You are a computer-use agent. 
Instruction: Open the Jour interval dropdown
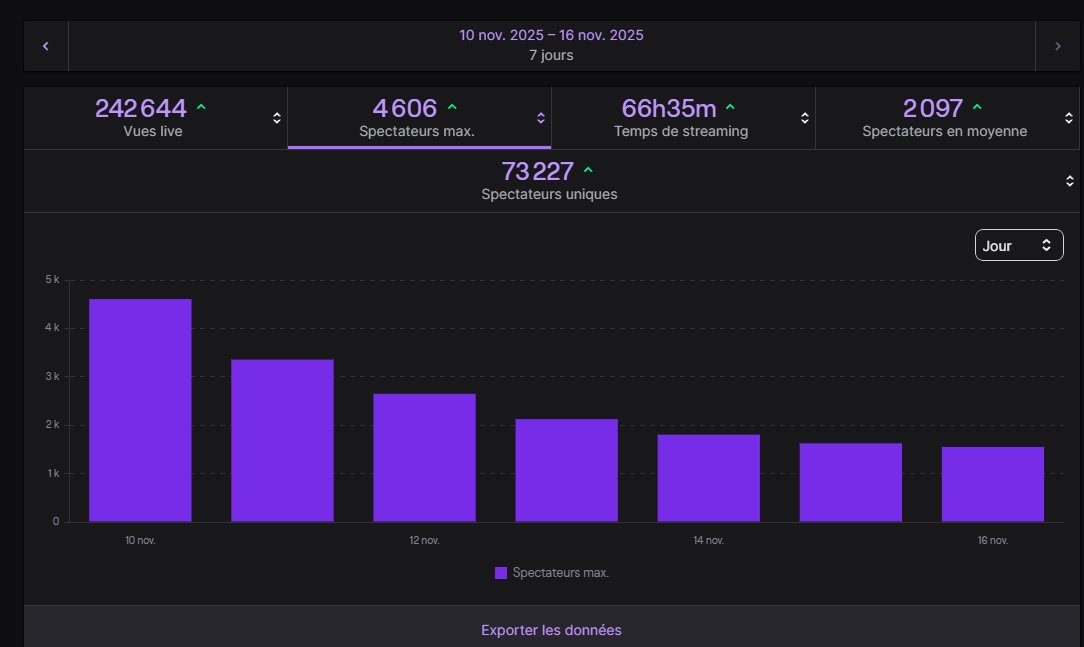point(1018,244)
